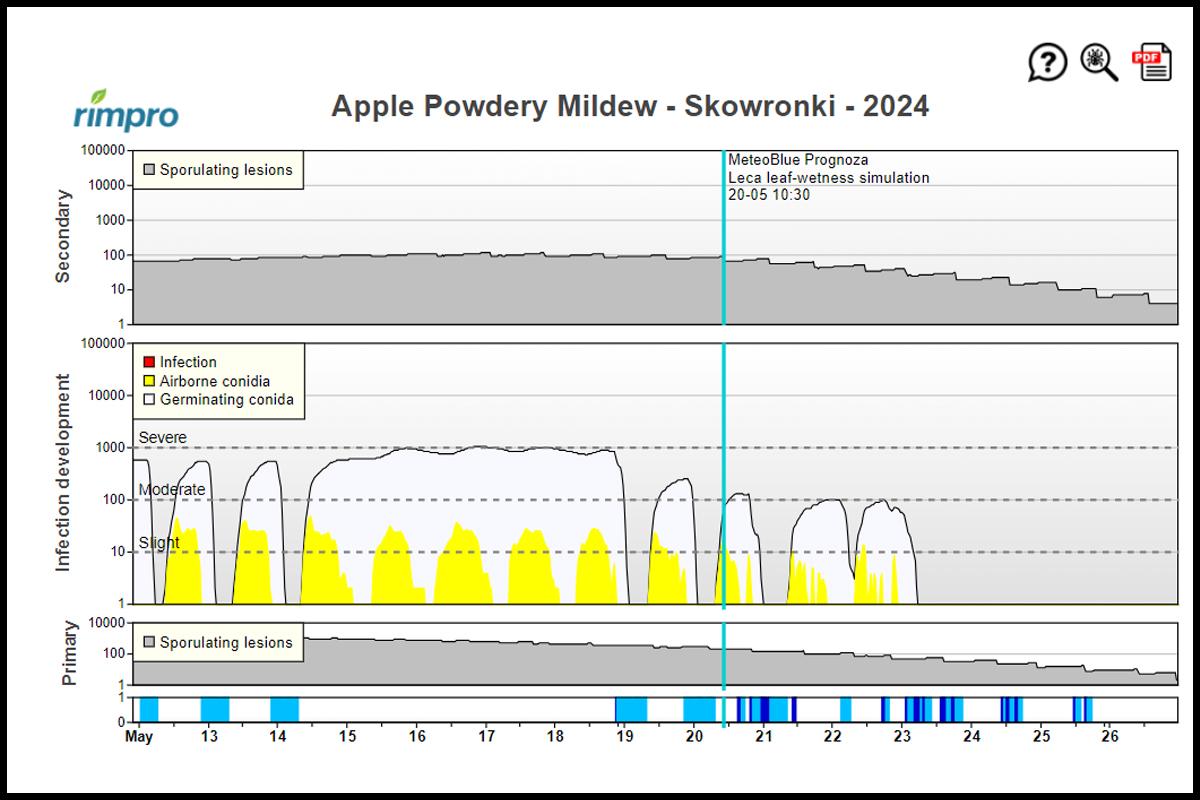Click the white Germinating conida legend swatch

click(149, 400)
